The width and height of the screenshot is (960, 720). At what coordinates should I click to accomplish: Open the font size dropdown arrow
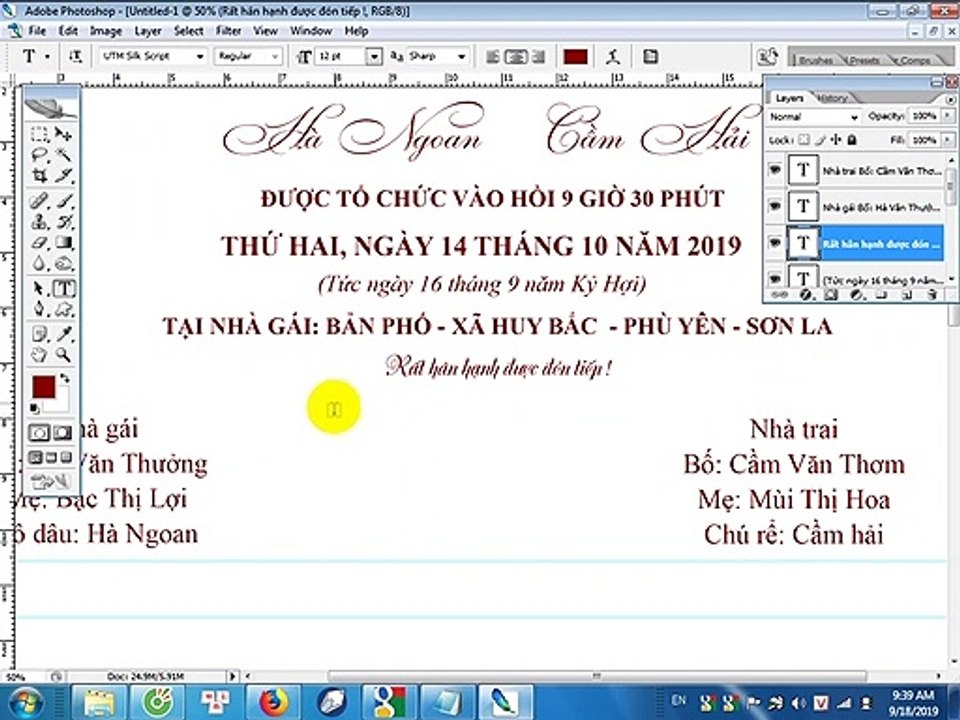pos(374,57)
